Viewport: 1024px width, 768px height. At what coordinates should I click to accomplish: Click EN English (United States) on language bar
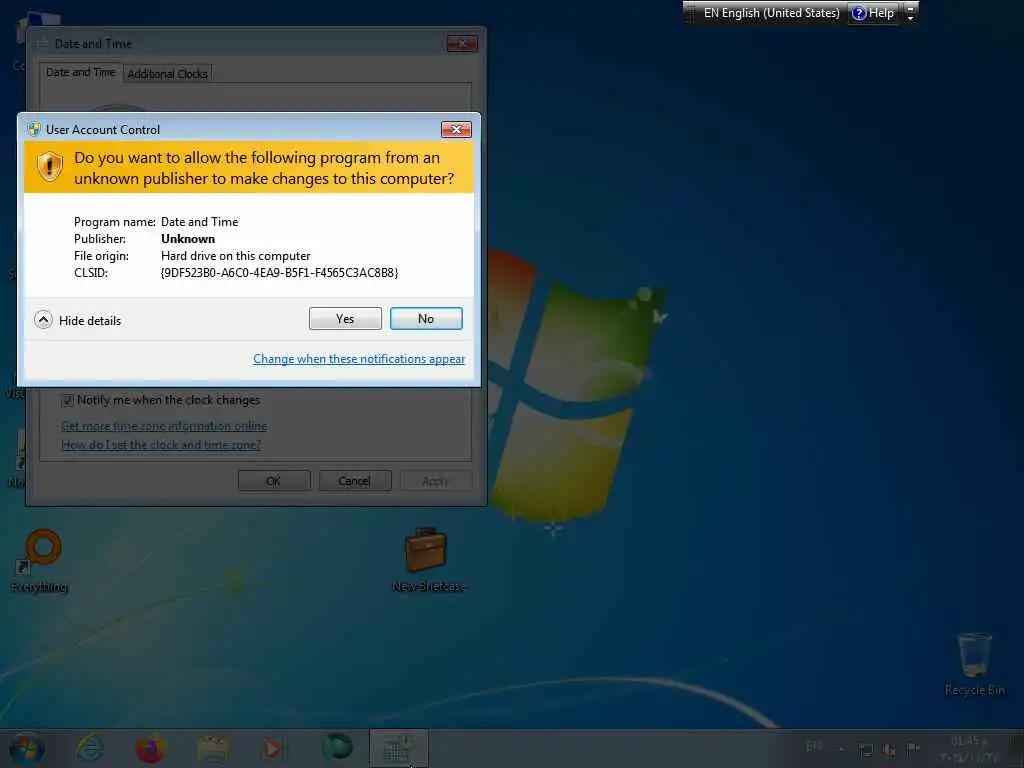coord(771,12)
